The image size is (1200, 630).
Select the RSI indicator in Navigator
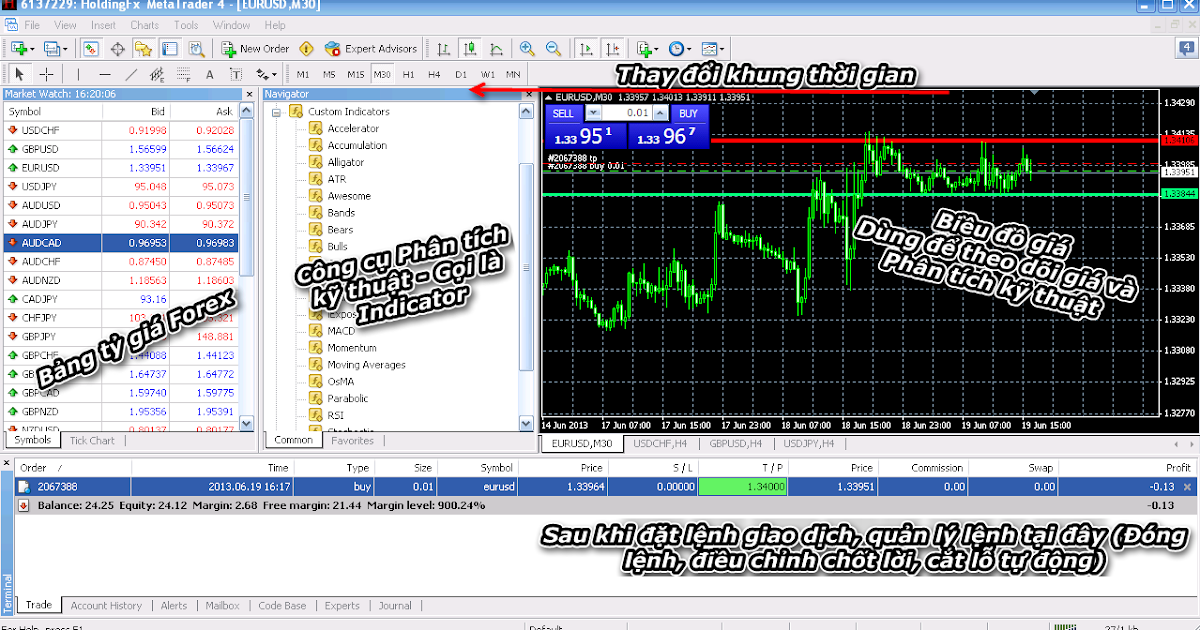pyautogui.click(x=336, y=415)
